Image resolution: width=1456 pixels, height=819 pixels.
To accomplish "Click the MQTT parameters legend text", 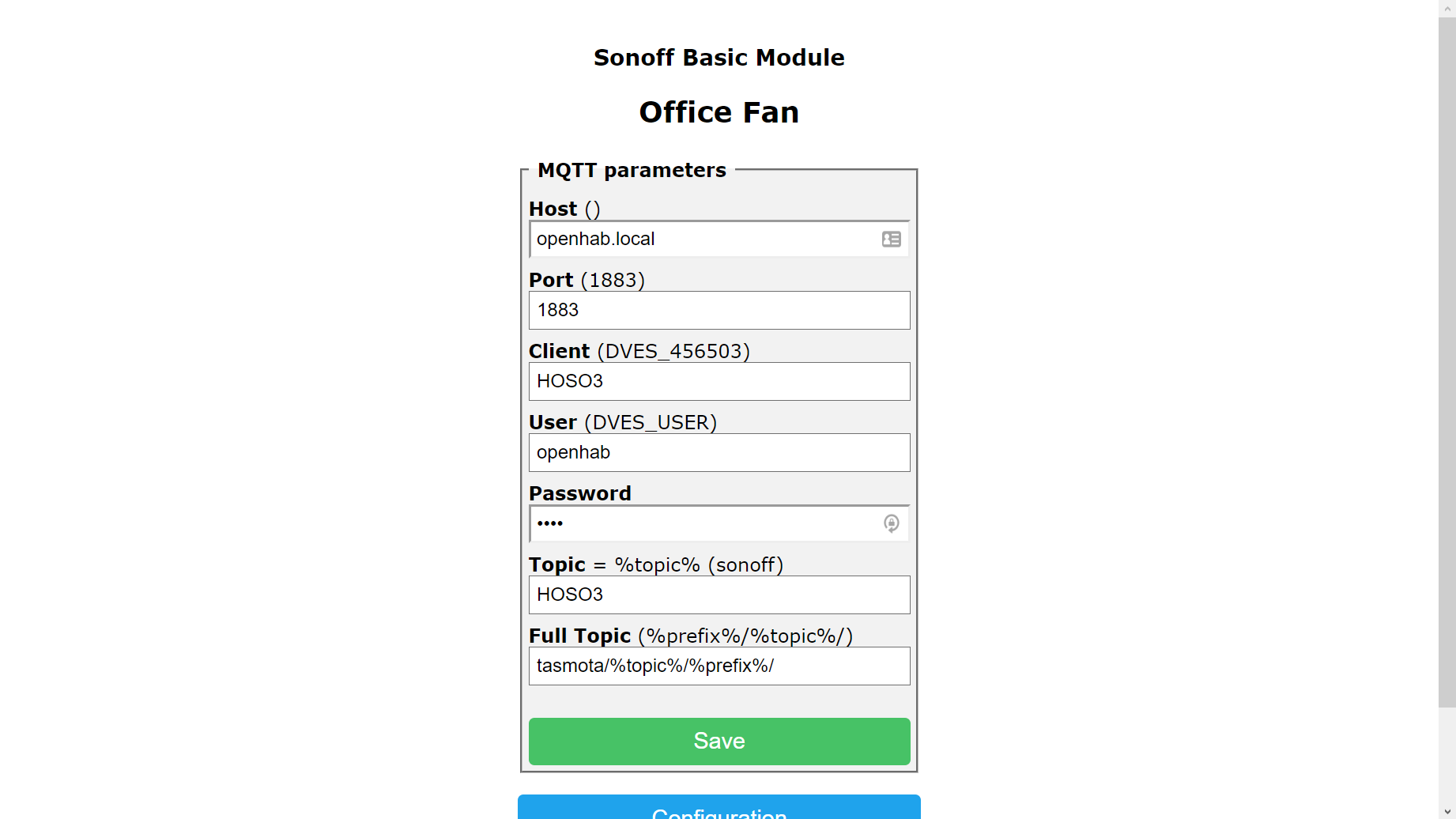I will (632, 170).
